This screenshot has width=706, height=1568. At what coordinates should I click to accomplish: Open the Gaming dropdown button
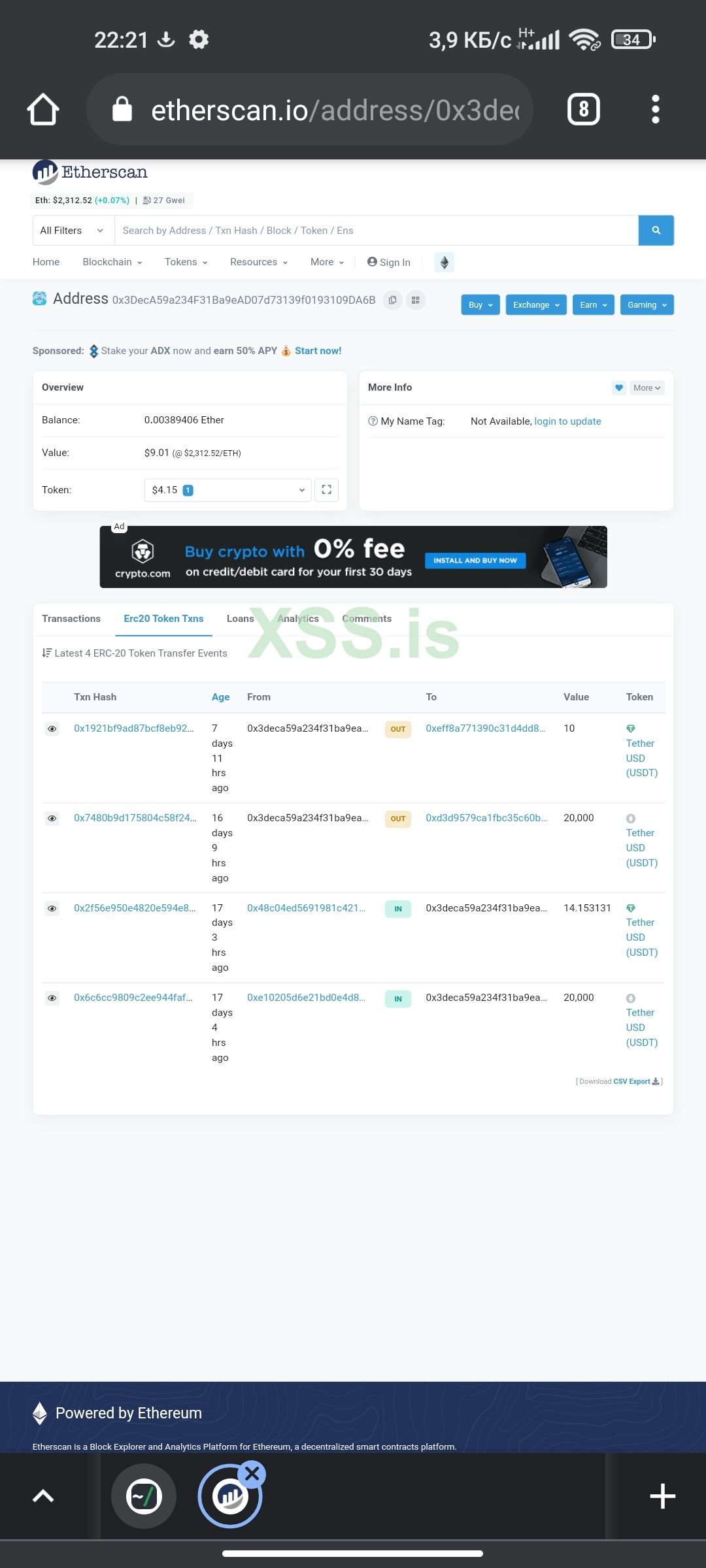coord(647,304)
